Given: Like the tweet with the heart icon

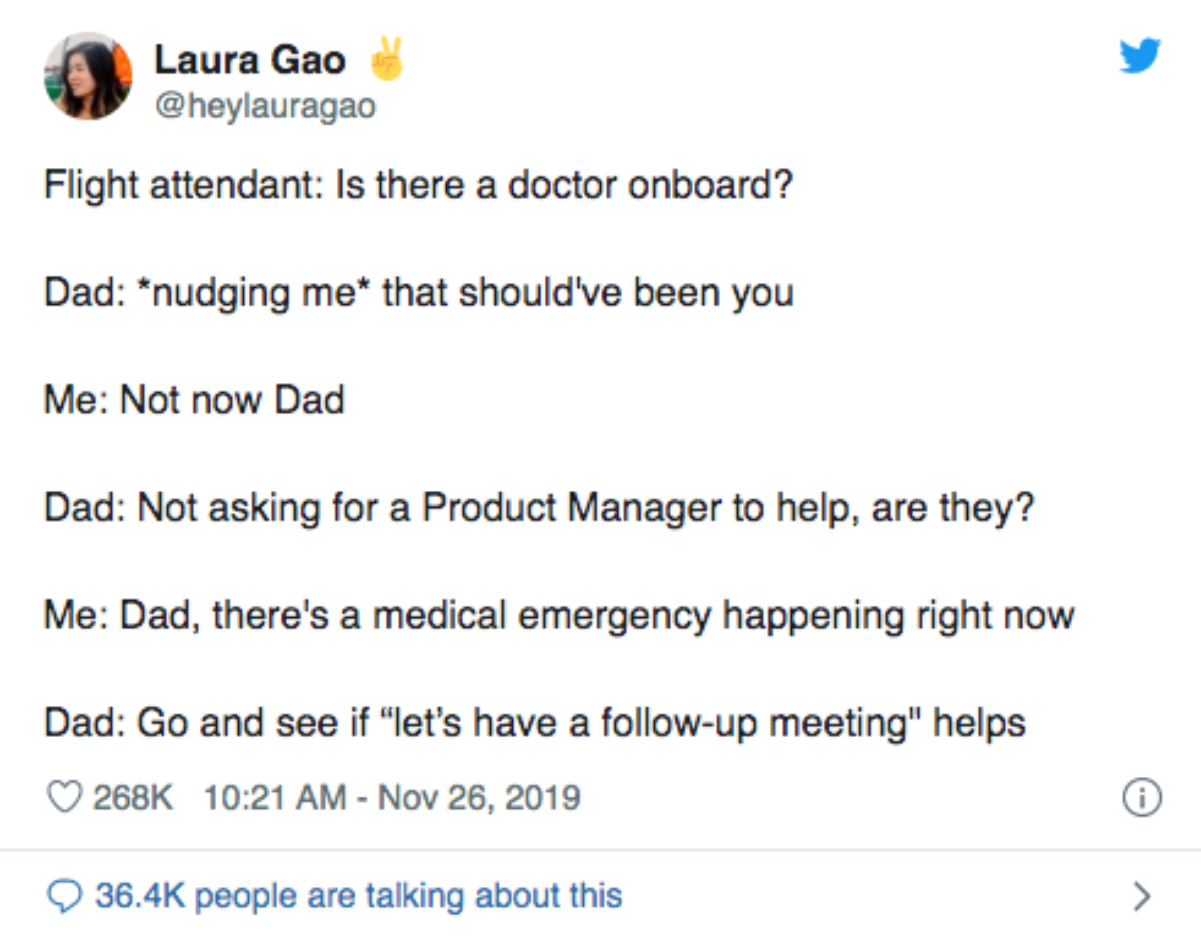Looking at the screenshot, I should (64, 797).
